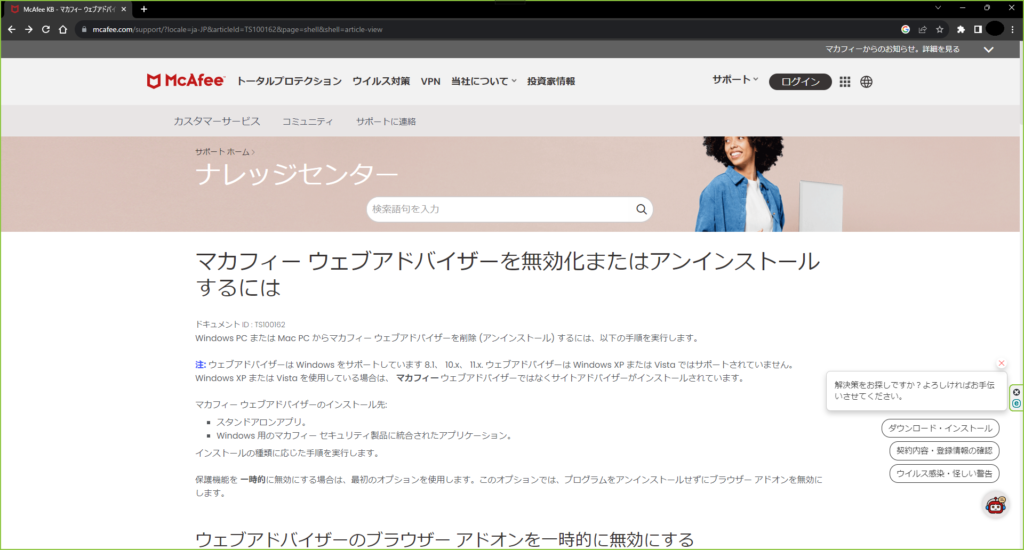1024x550 pixels.
Task: Click the chat popup message text
Action: (x=914, y=391)
